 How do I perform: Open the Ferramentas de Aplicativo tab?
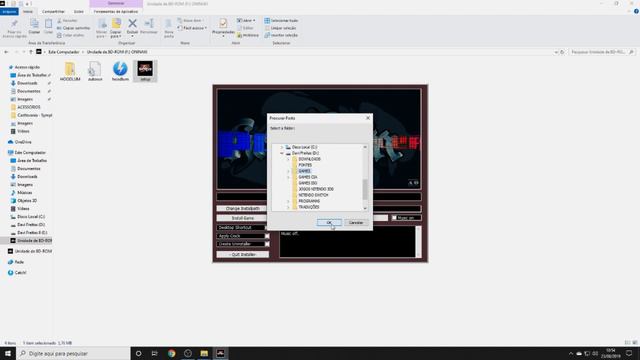[x=116, y=11]
